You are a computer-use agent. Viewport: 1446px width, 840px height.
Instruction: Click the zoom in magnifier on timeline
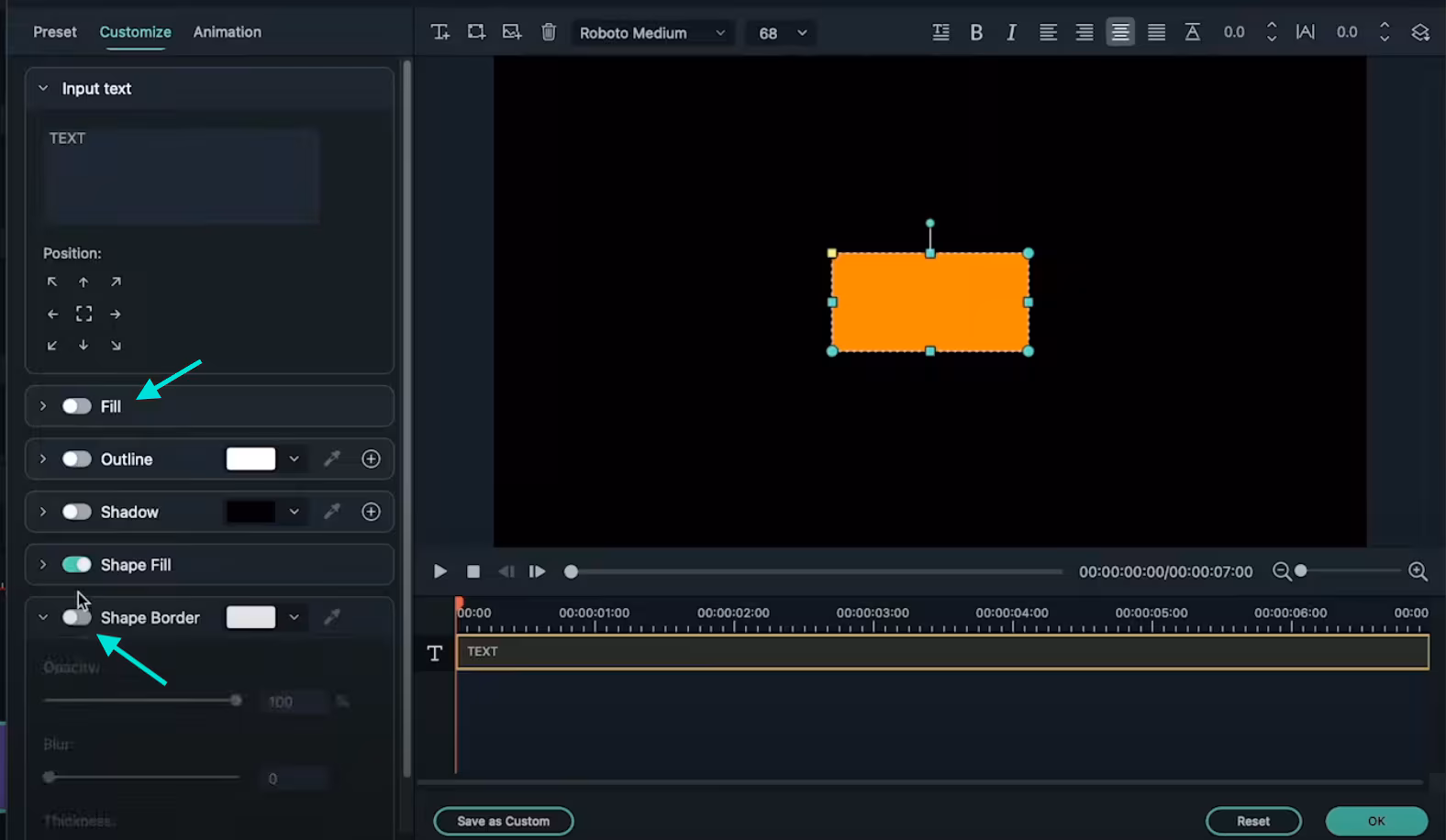click(1418, 571)
